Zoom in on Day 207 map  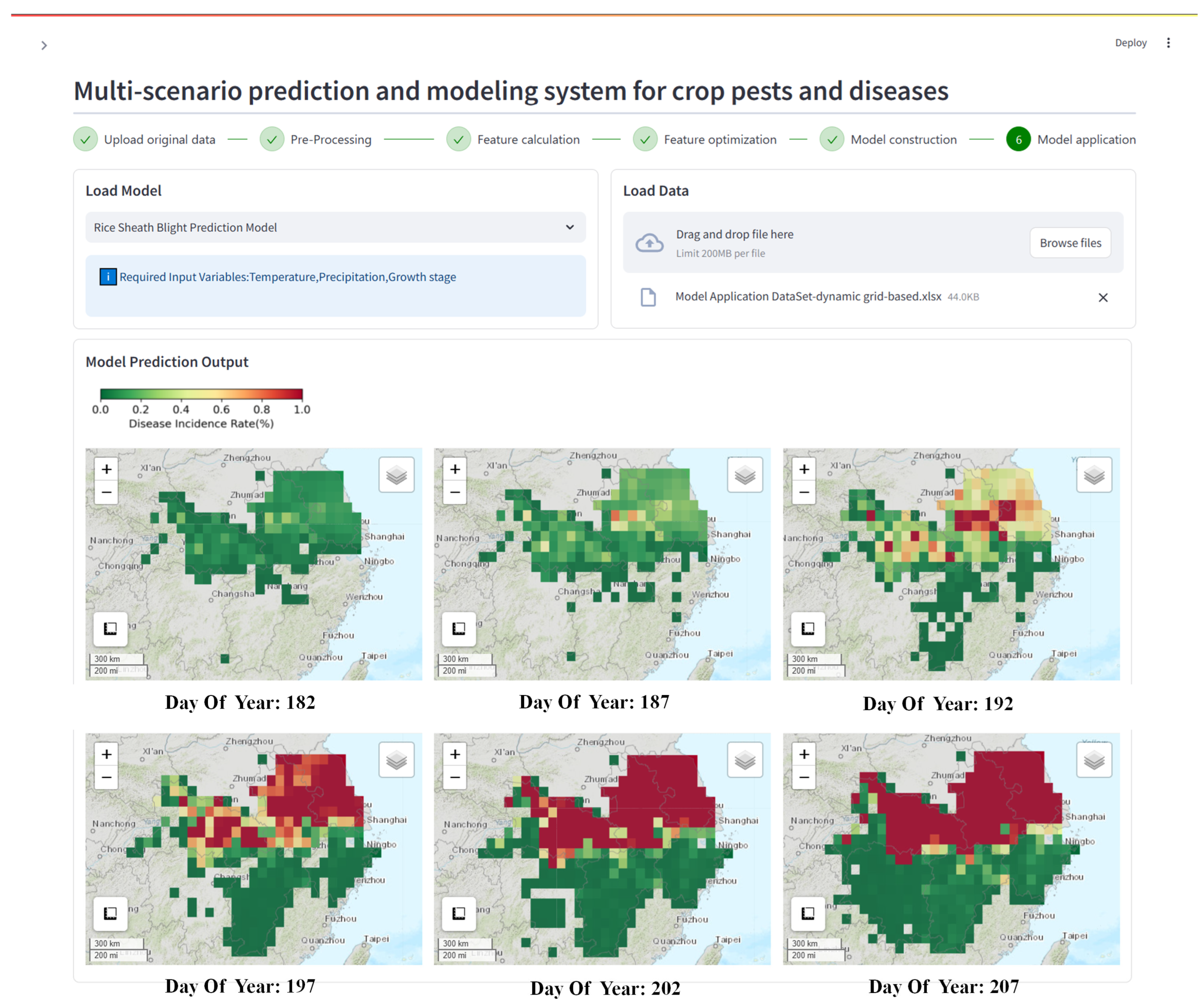coord(804,754)
